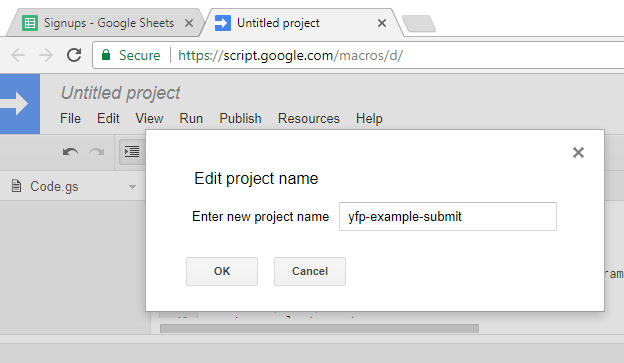This screenshot has height=363, width=624.
Task: Confirm project name with OK button
Action: pos(222,271)
